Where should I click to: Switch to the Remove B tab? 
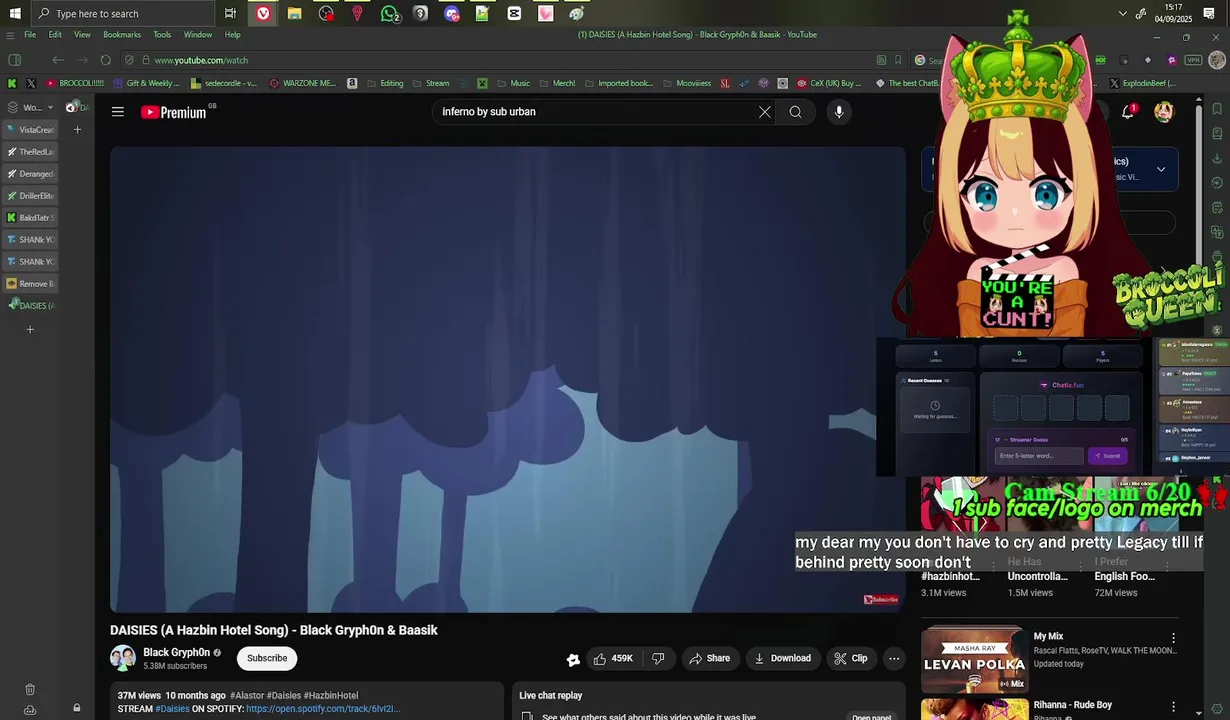click(x=31, y=284)
